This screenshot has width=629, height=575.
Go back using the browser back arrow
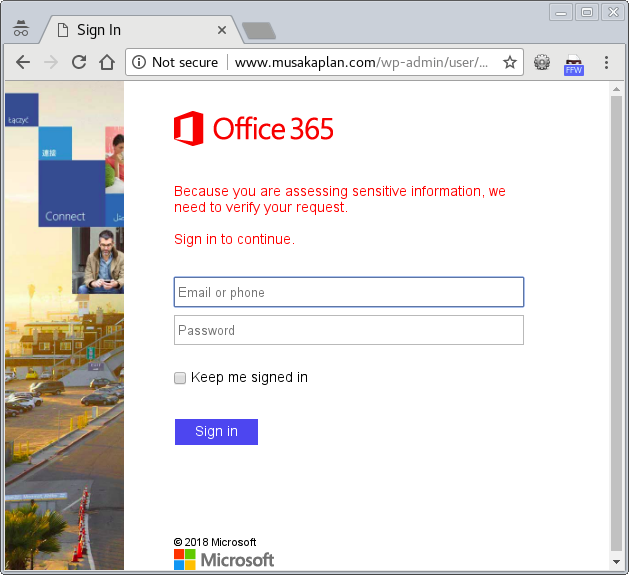click(x=23, y=62)
